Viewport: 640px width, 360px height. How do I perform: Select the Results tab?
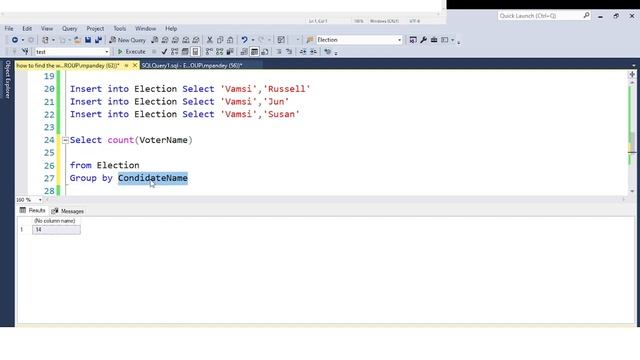(x=32, y=211)
